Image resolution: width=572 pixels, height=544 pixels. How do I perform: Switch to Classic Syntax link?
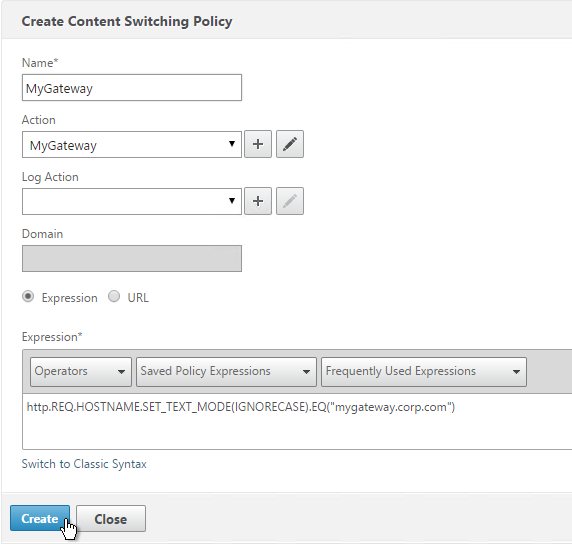click(84, 464)
